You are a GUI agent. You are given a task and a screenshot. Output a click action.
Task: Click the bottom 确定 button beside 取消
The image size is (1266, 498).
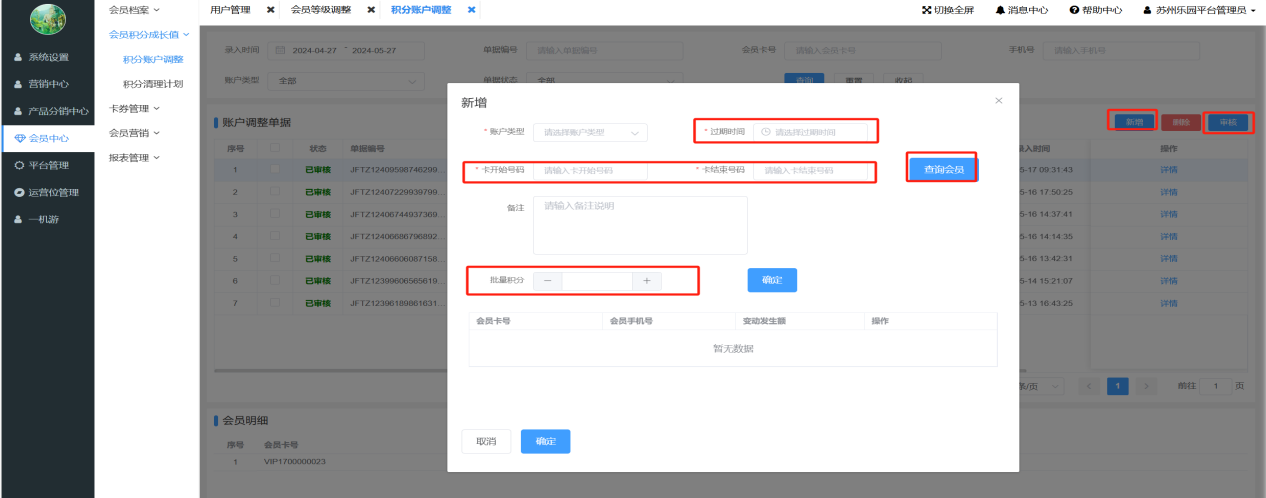pos(545,441)
